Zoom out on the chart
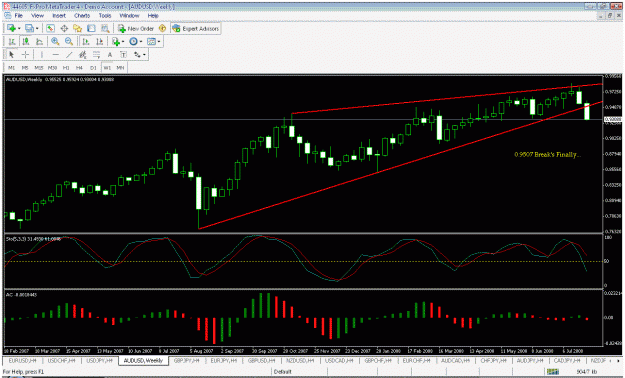The image size is (625, 378). pyautogui.click(x=69, y=41)
